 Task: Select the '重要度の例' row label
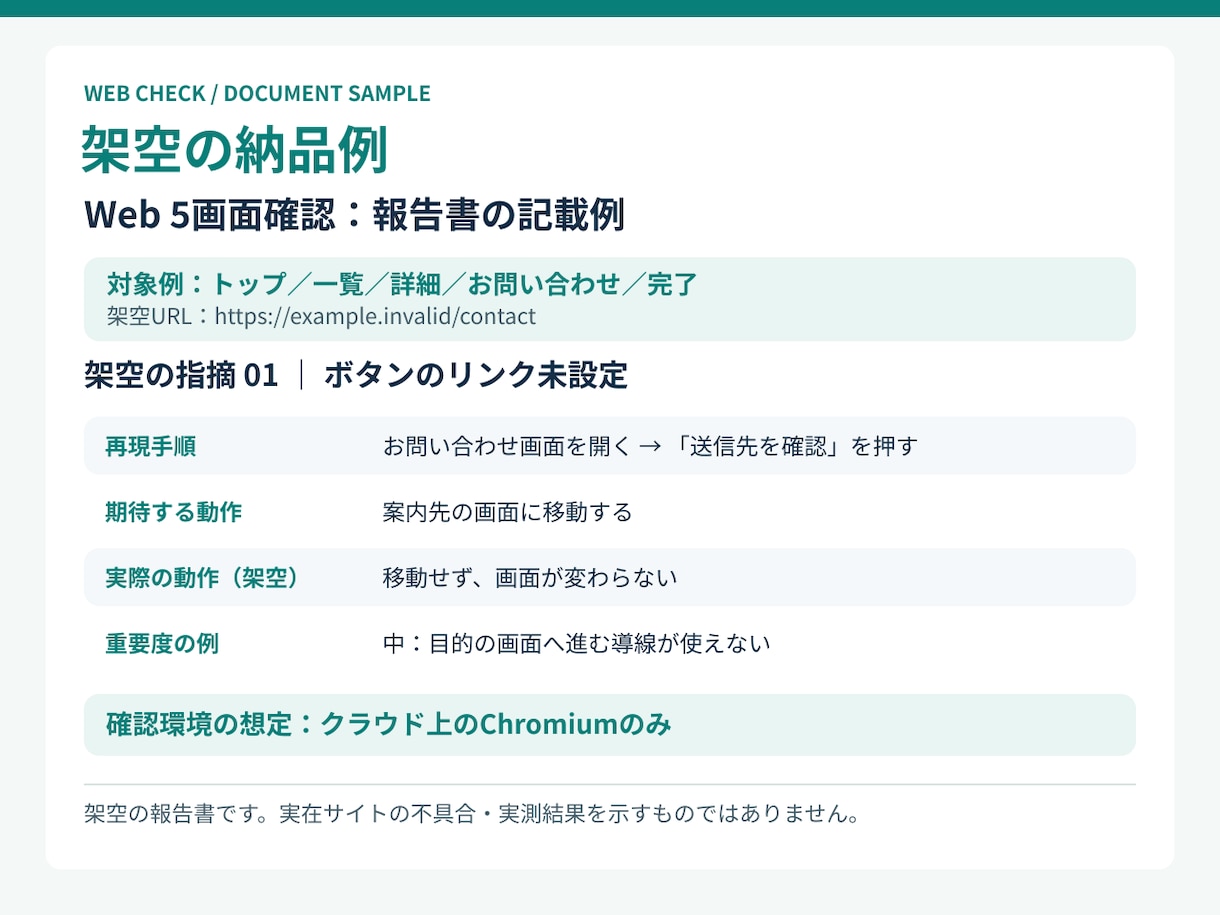[162, 644]
